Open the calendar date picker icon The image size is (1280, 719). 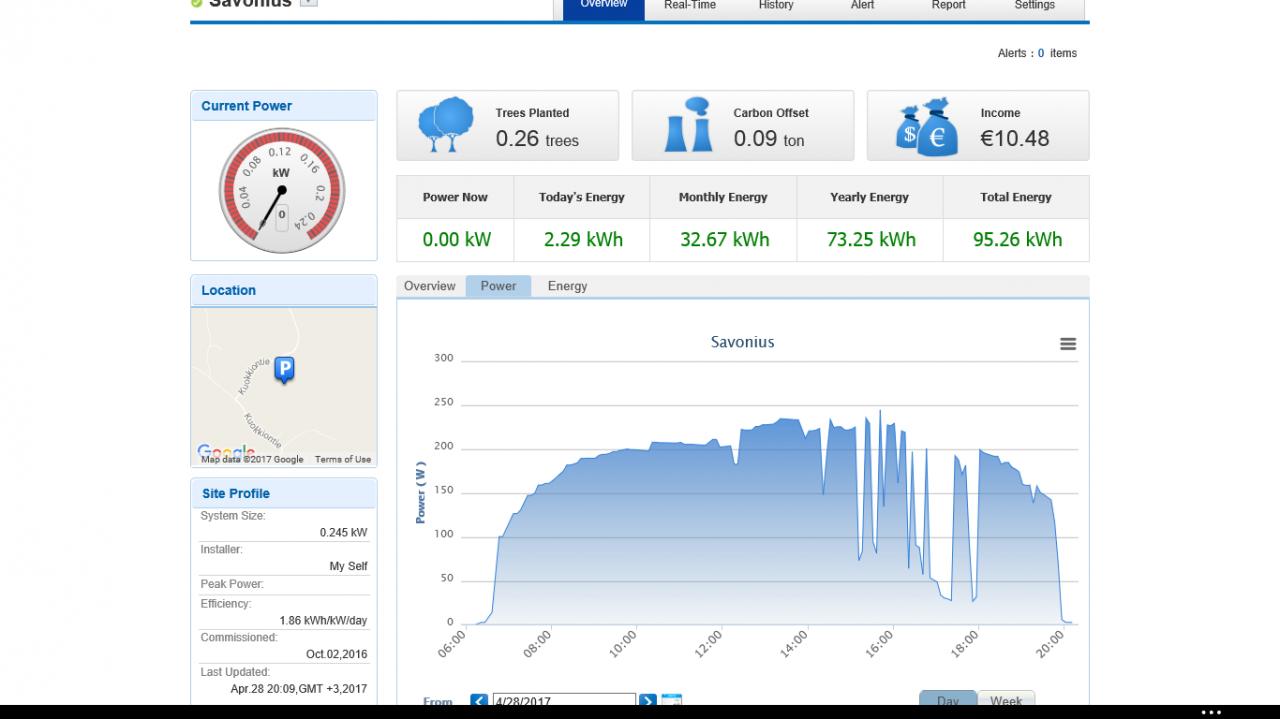[x=671, y=702]
